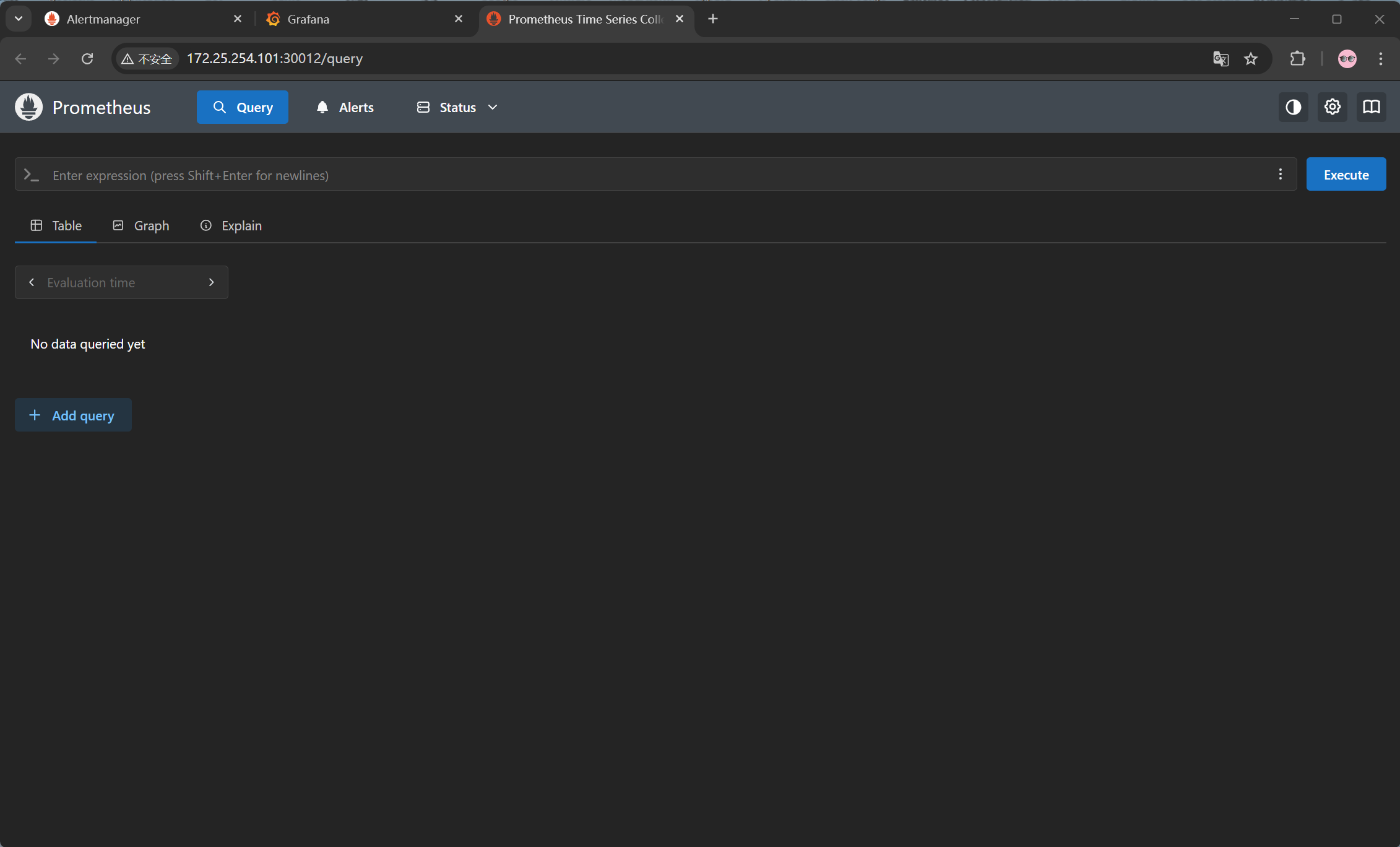Image resolution: width=1400 pixels, height=847 pixels.
Task: Open the Alerts page
Action: pyautogui.click(x=345, y=107)
